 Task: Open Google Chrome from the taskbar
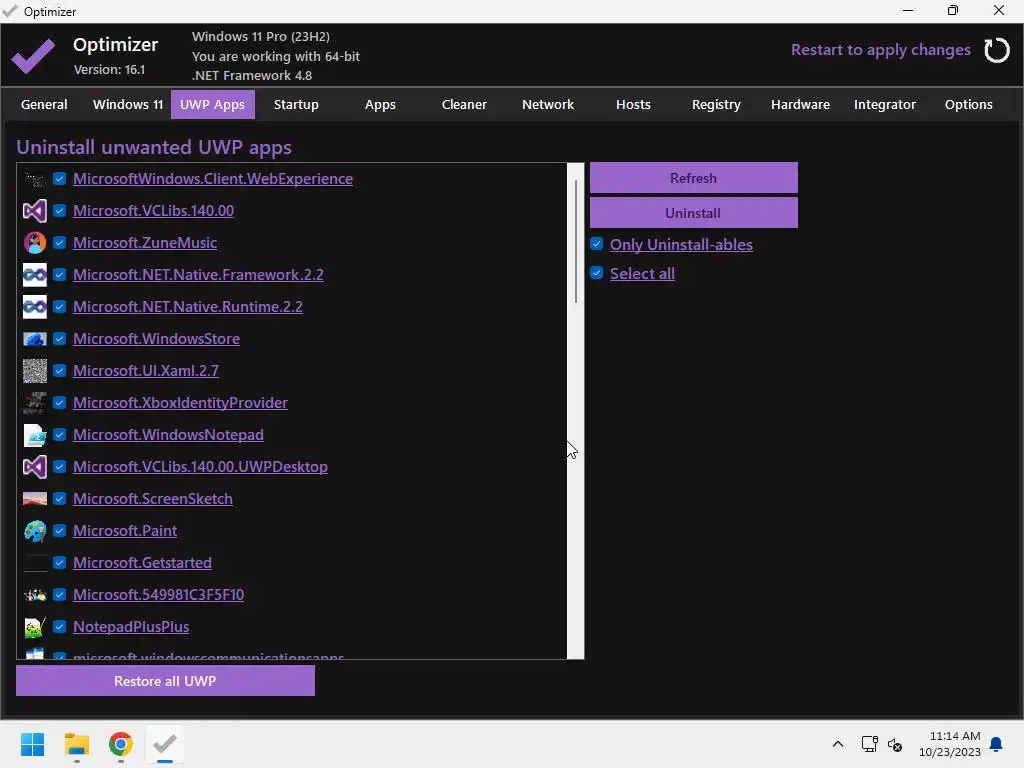pyautogui.click(x=121, y=744)
